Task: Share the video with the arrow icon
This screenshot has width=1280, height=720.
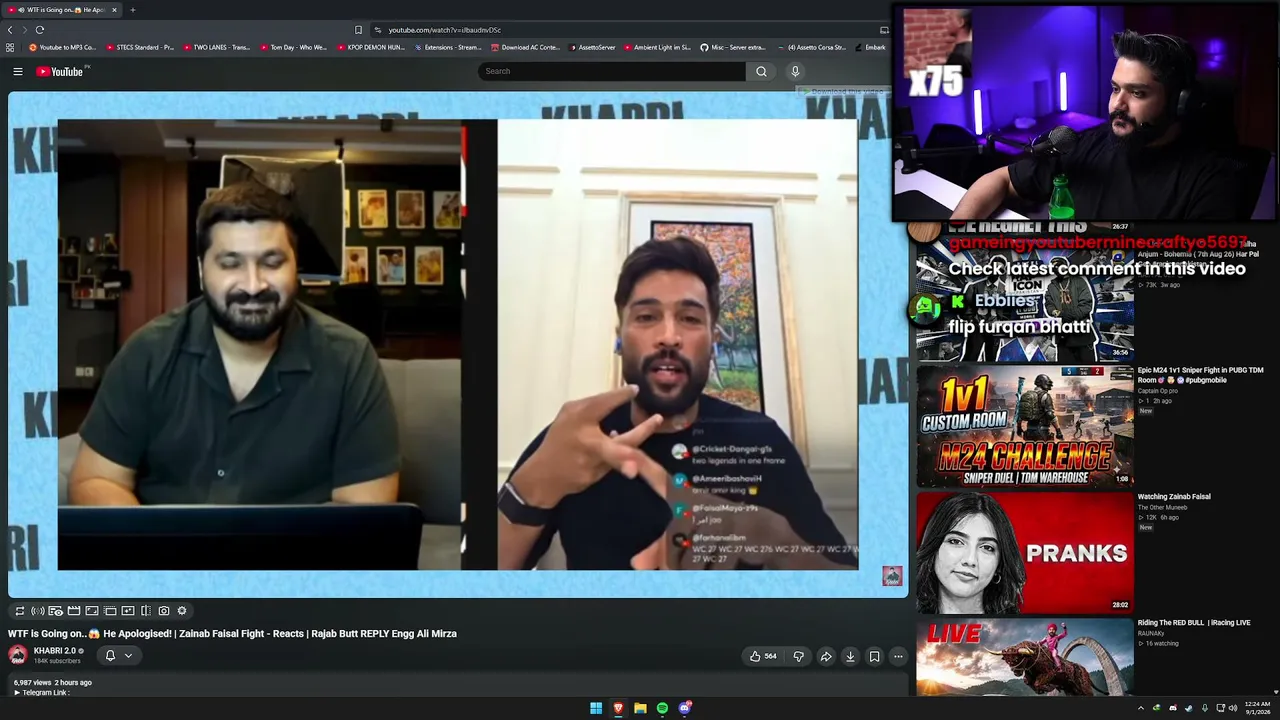Action: (x=826, y=656)
